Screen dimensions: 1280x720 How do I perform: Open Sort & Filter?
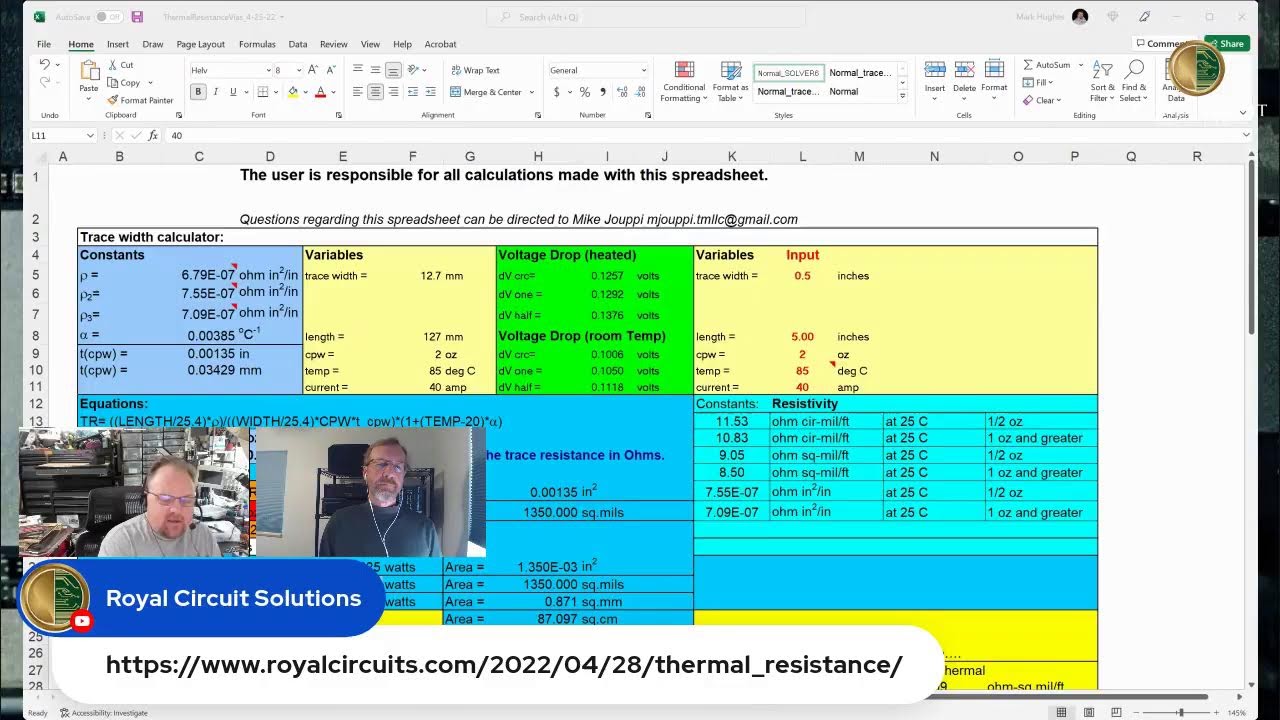click(x=1101, y=81)
